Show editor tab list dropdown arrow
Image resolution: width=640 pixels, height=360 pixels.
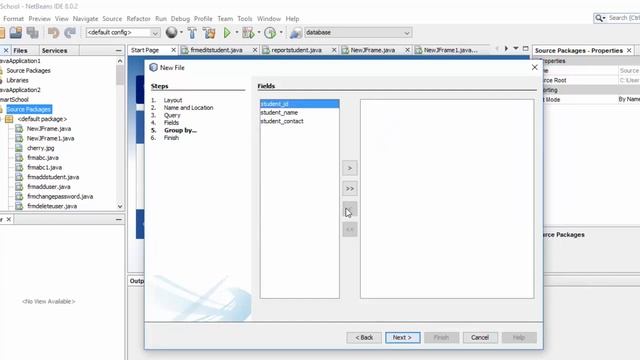(x=516, y=49)
